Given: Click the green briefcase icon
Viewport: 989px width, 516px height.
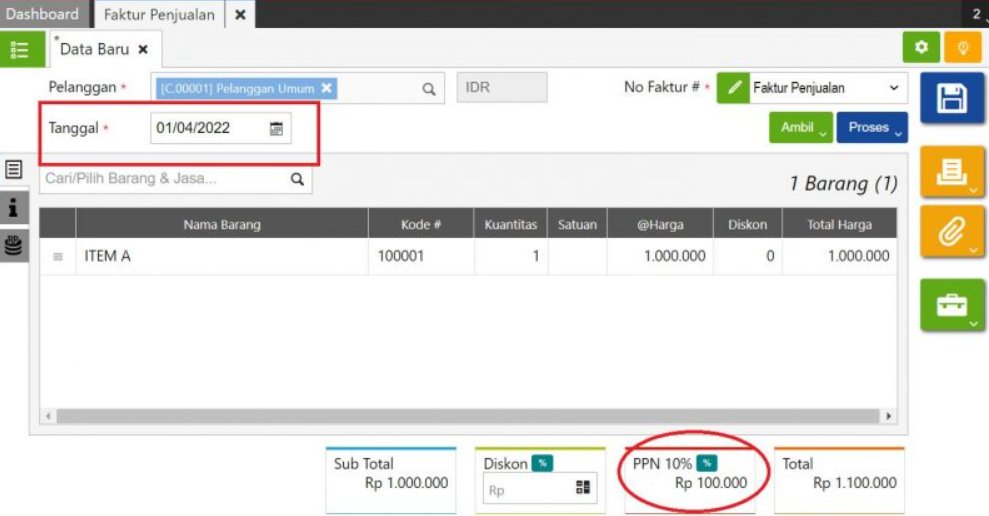Looking at the screenshot, I should tap(951, 305).
